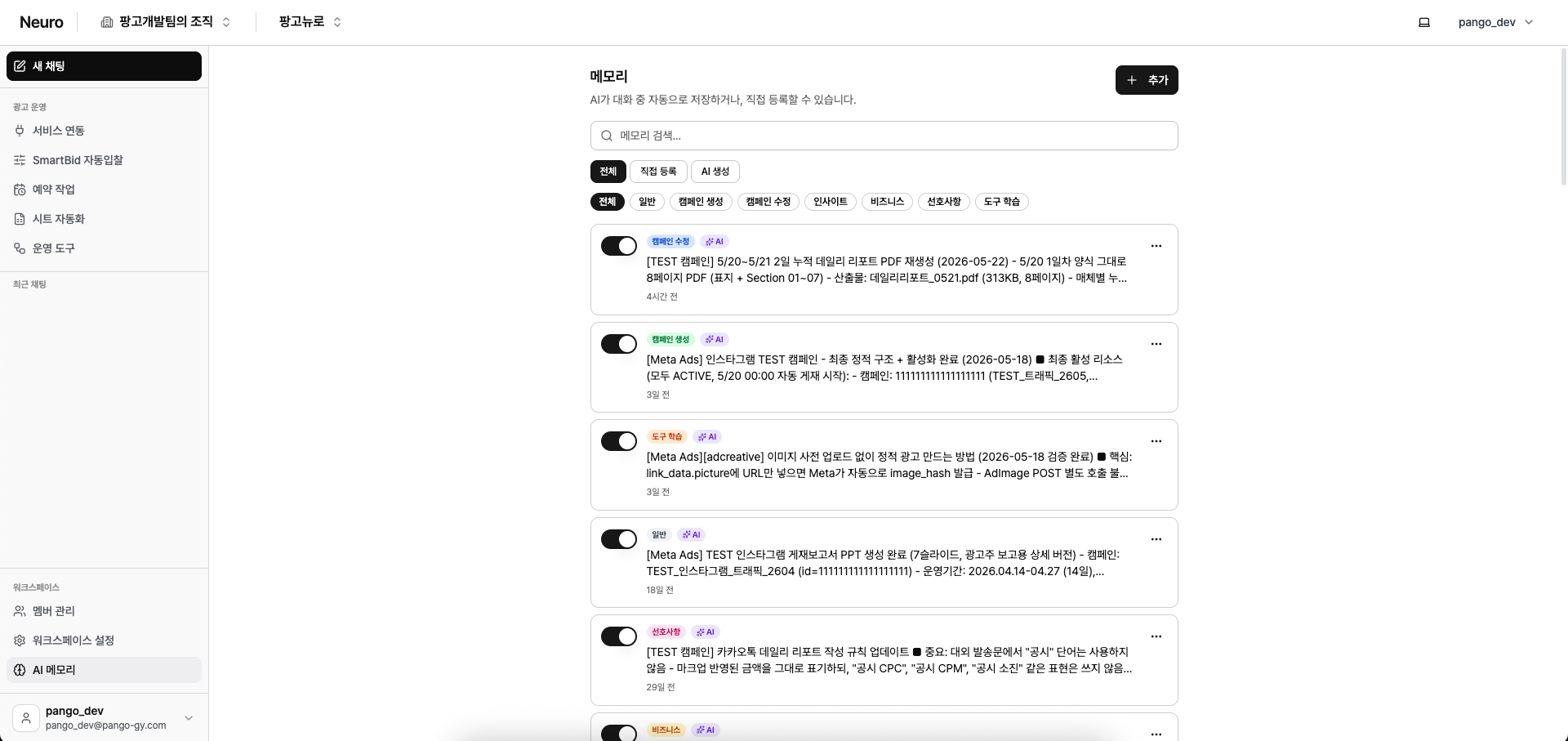This screenshot has width=1568, height=741.
Task: Click the laptop icon in top bar
Action: pos(1424,22)
